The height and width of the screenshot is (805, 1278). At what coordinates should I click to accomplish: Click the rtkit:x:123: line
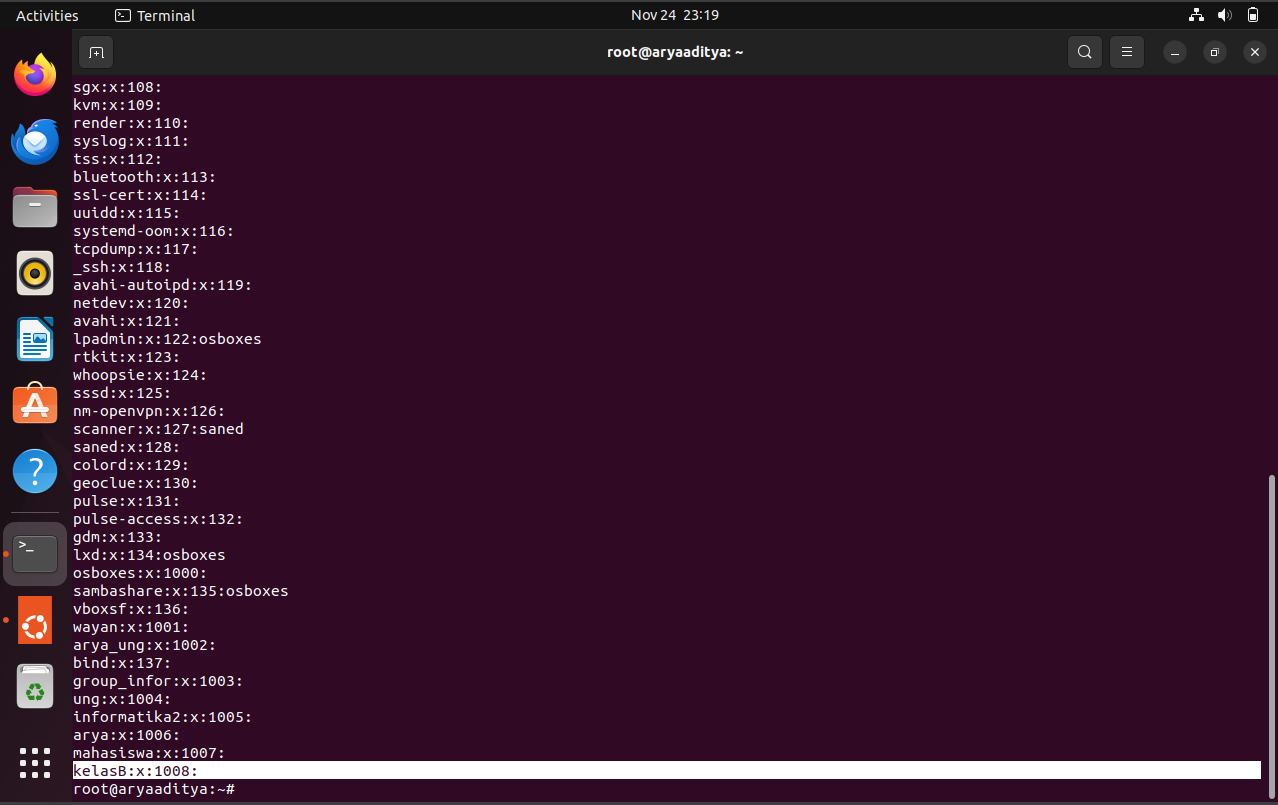click(x=127, y=357)
